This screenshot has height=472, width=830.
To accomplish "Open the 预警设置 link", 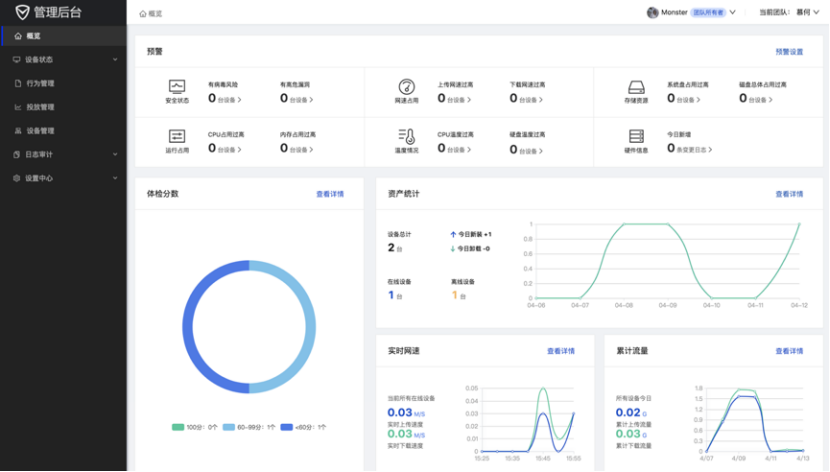I will [788, 51].
